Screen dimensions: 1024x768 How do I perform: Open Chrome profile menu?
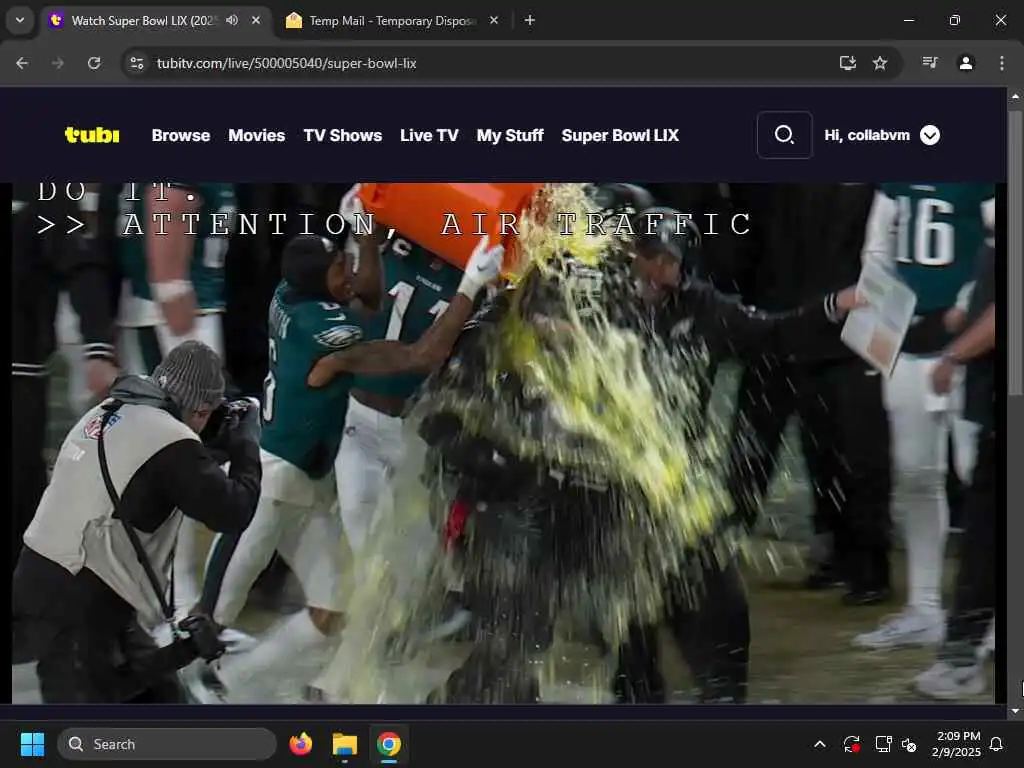tap(966, 63)
